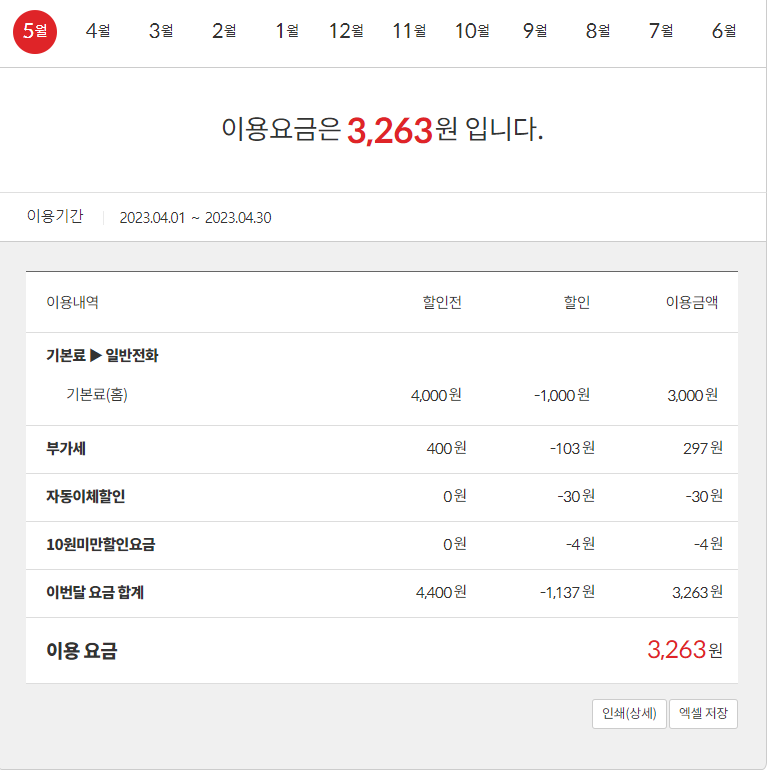This screenshot has width=770, height=776.
Task: Click the 400원 VAT pre-discount value
Action: (446, 448)
